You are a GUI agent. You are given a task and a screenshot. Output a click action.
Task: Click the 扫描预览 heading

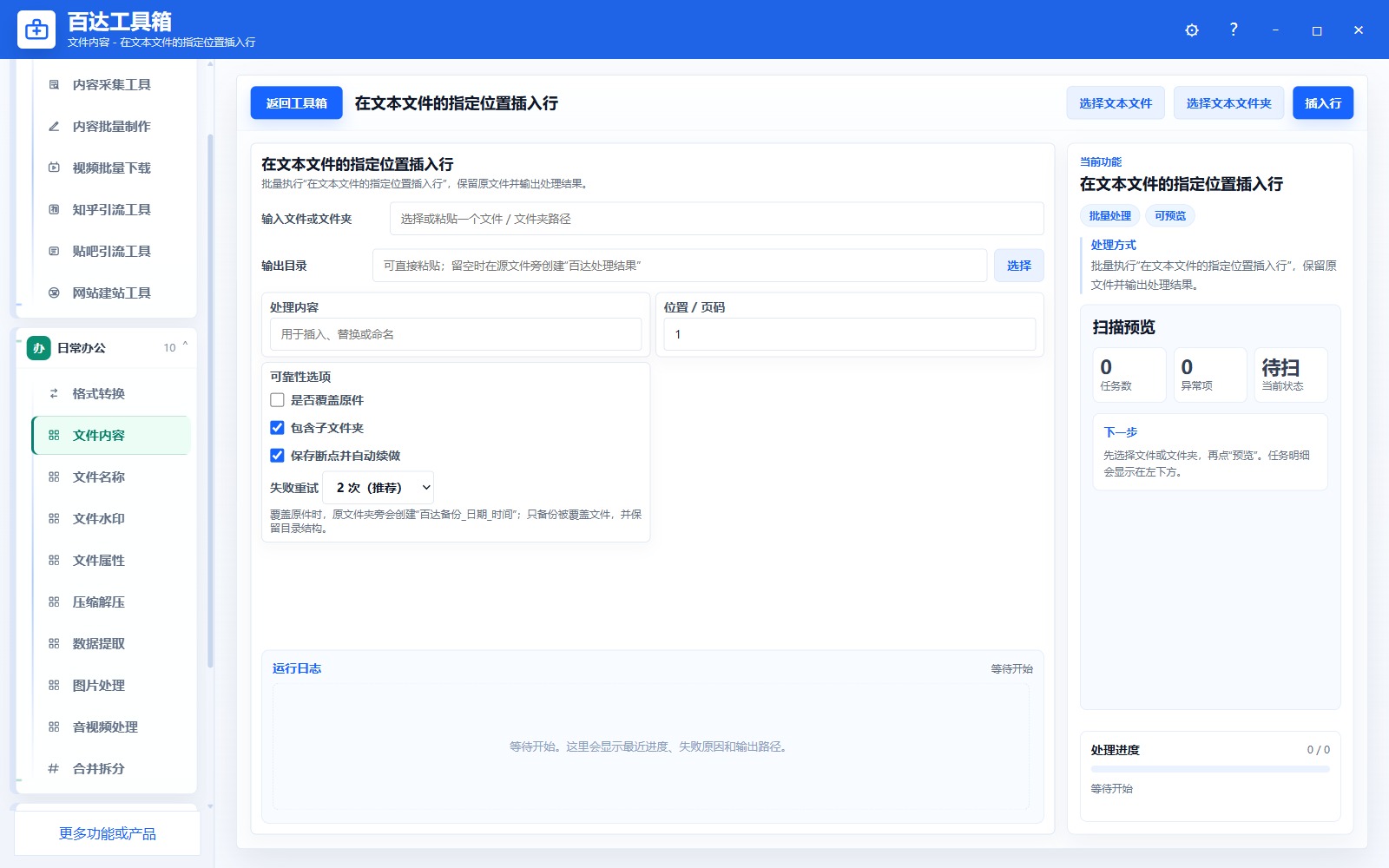(1124, 327)
